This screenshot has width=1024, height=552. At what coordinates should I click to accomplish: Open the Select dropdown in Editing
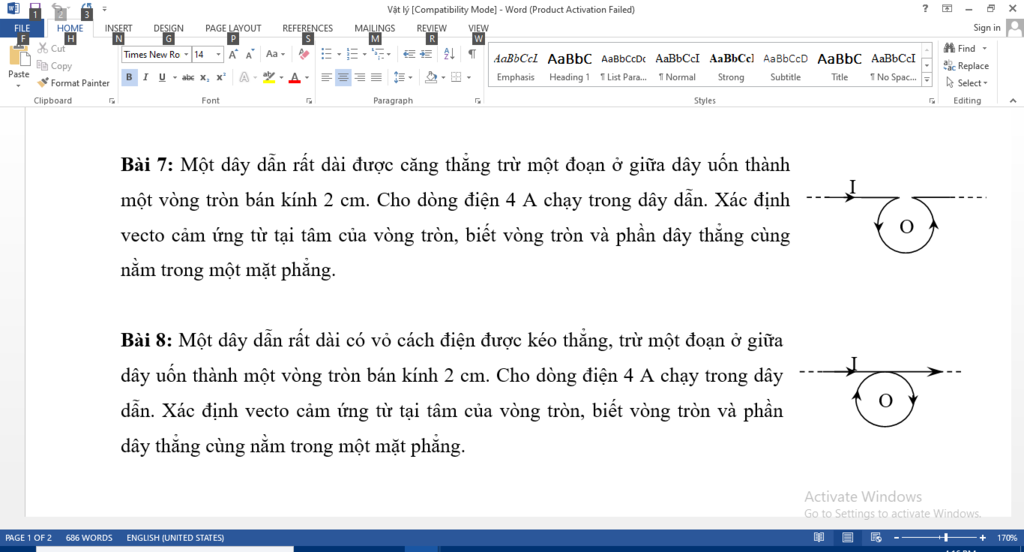(967, 83)
